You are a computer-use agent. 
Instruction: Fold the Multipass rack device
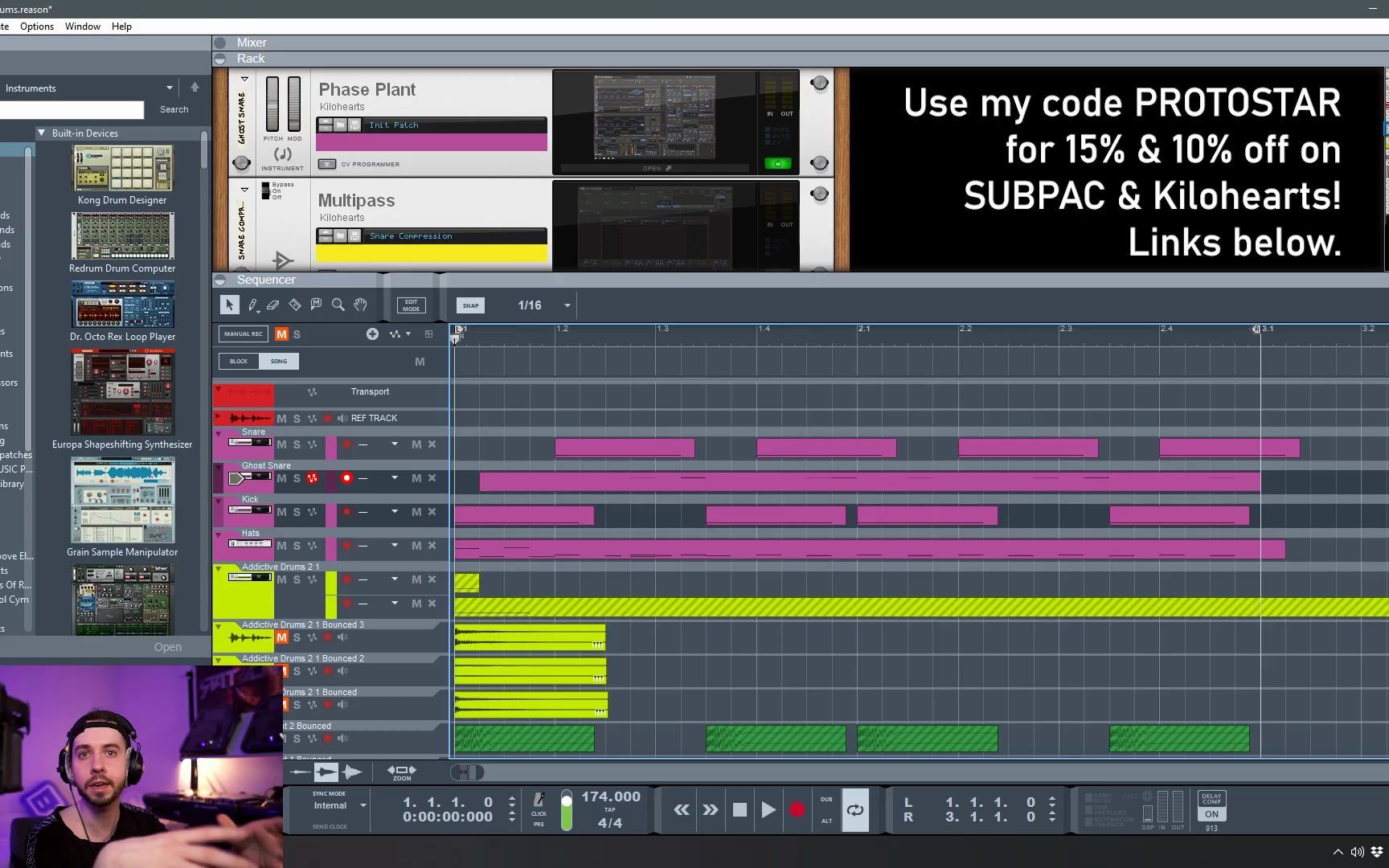244,190
